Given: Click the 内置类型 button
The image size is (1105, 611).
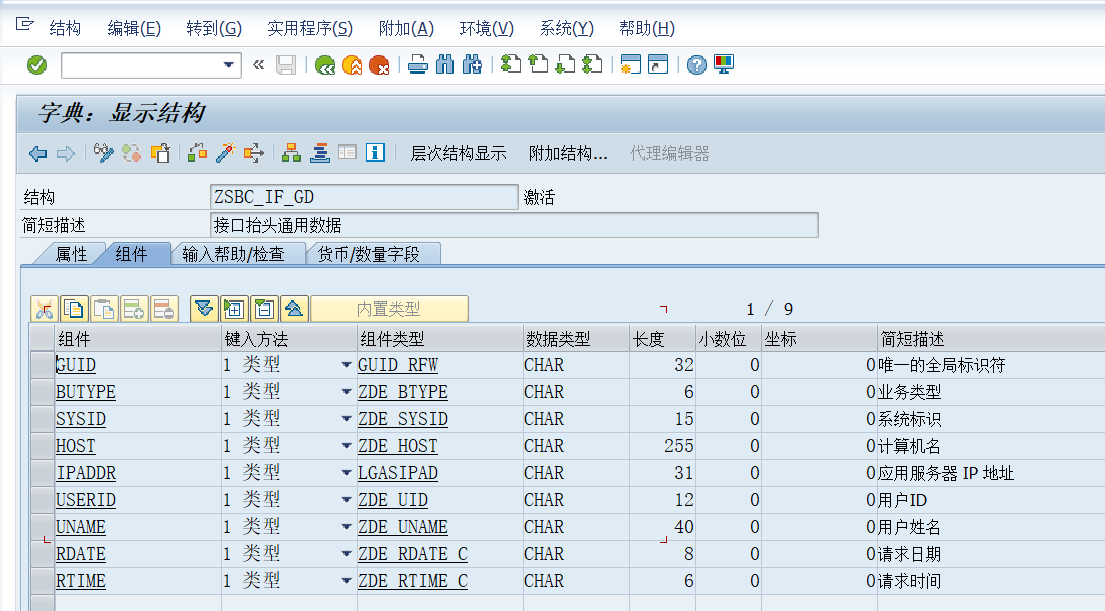Looking at the screenshot, I should coord(389,309).
